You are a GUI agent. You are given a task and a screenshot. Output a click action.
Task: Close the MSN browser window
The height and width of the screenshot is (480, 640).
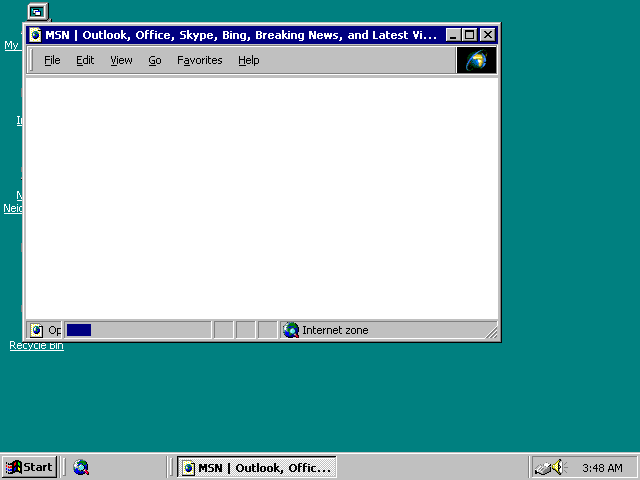click(488, 35)
